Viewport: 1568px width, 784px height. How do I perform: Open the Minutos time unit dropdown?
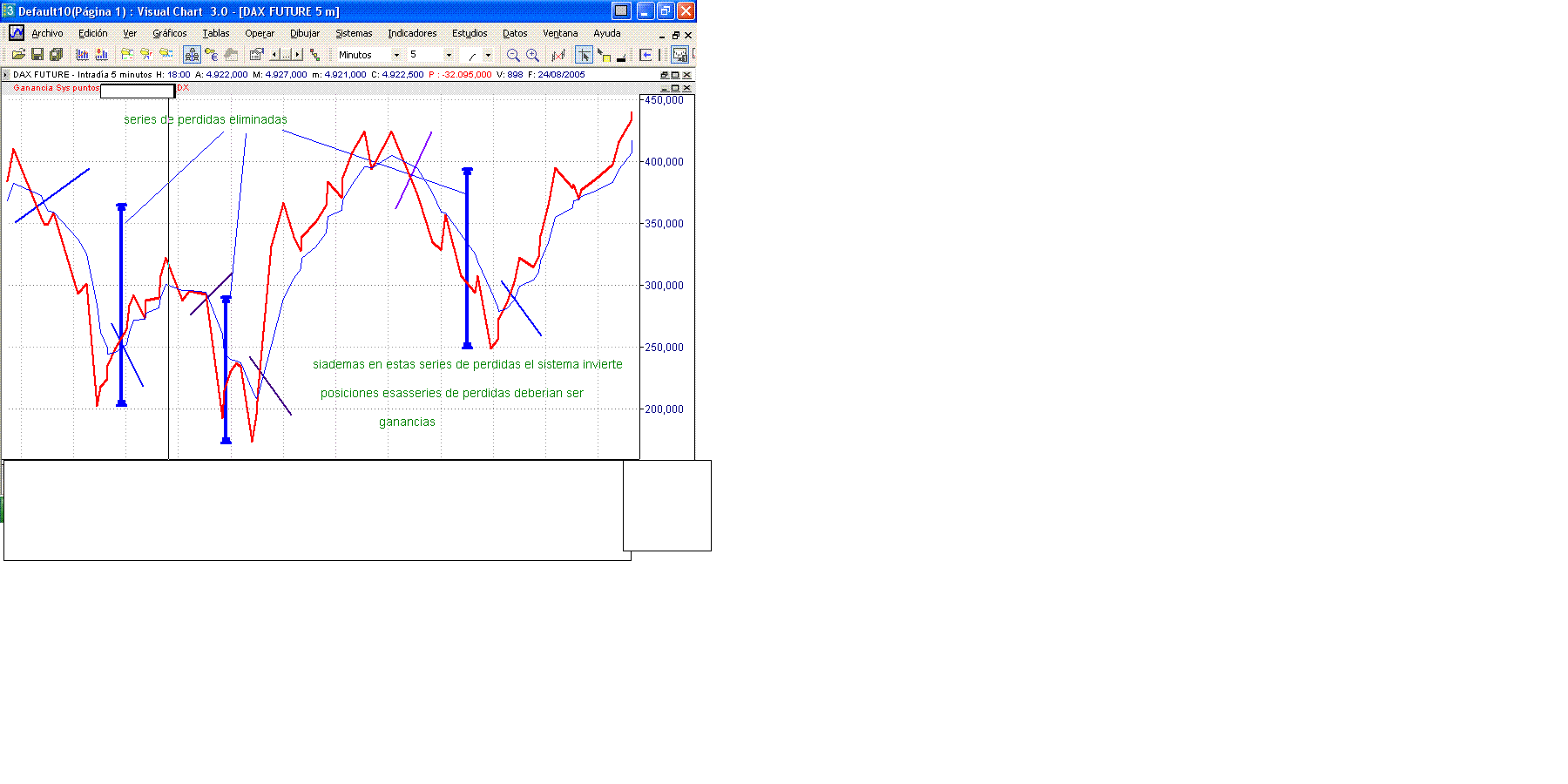(x=396, y=55)
